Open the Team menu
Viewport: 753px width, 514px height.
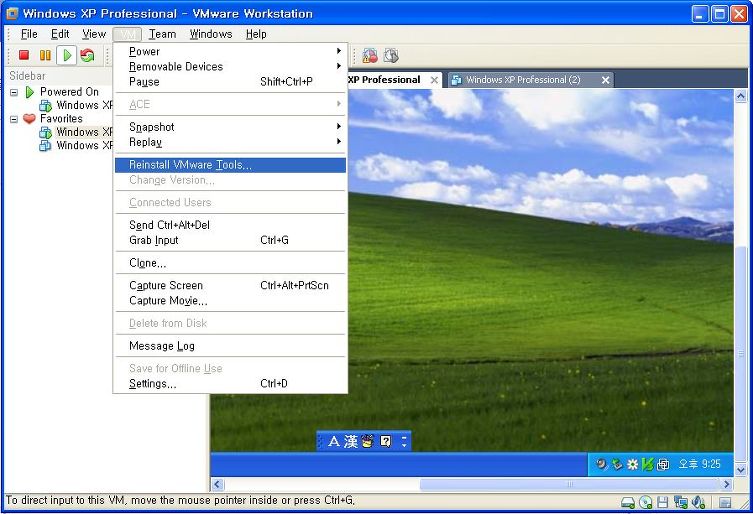[x=162, y=34]
